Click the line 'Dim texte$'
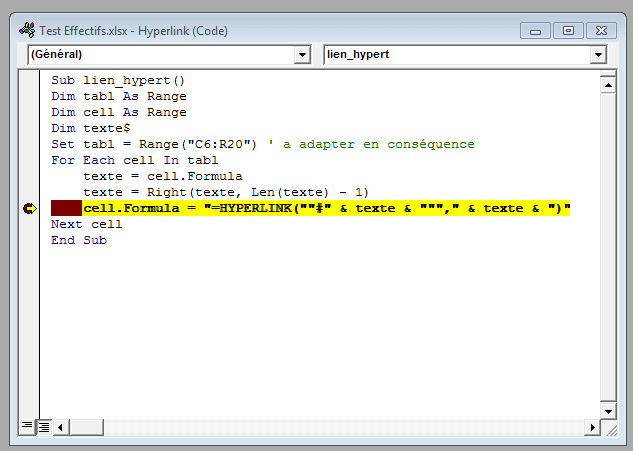 pyautogui.click(x=91, y=128)
